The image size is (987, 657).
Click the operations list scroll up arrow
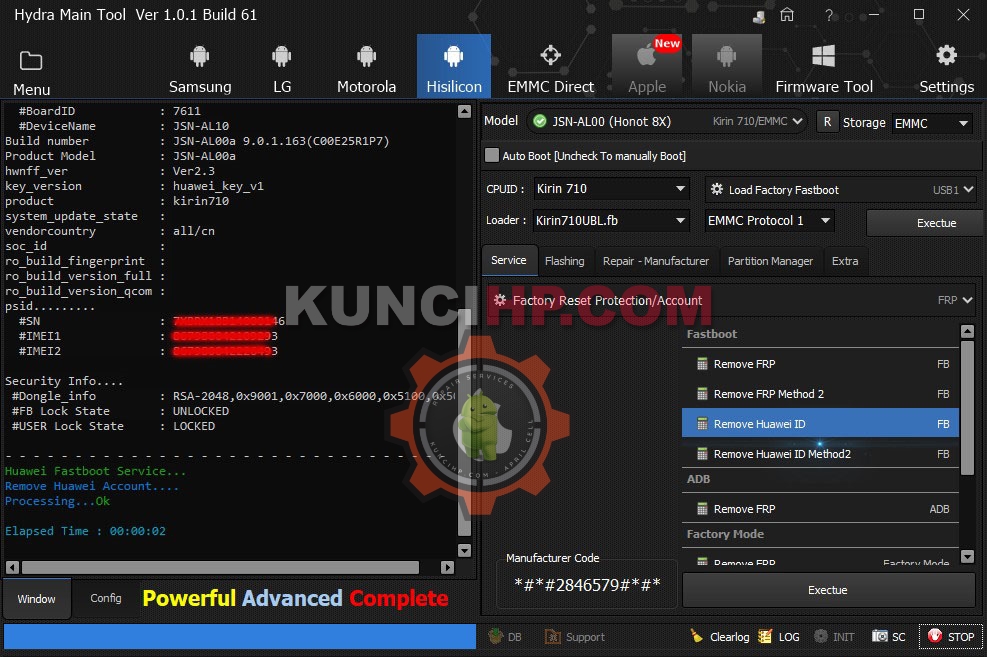[967, 331]
